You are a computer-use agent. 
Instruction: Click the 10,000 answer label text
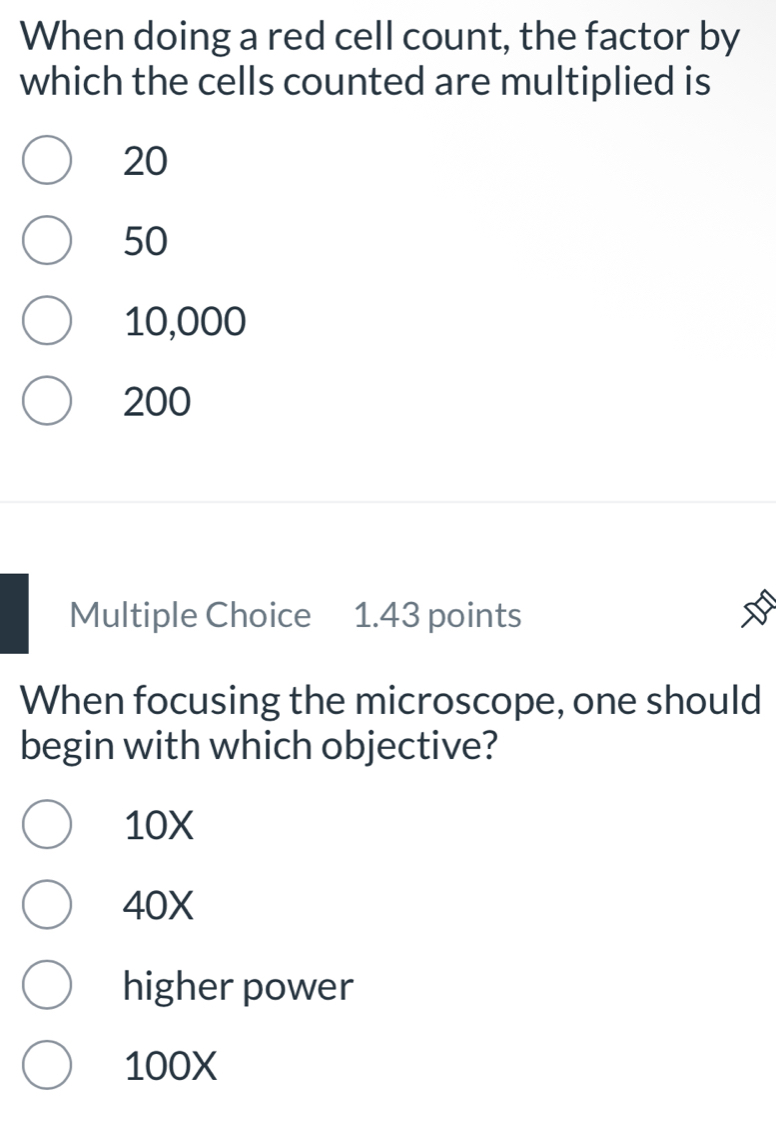point(184,320)
